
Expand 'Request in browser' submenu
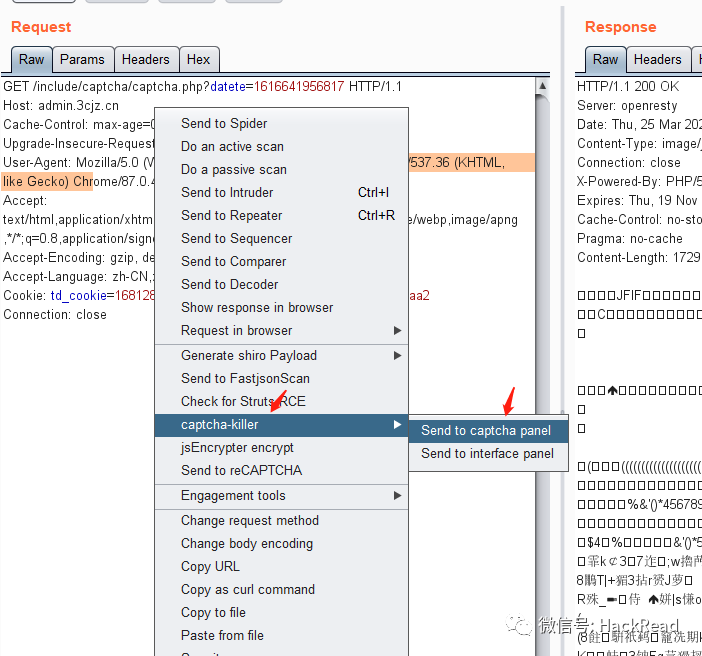point(398,331)
